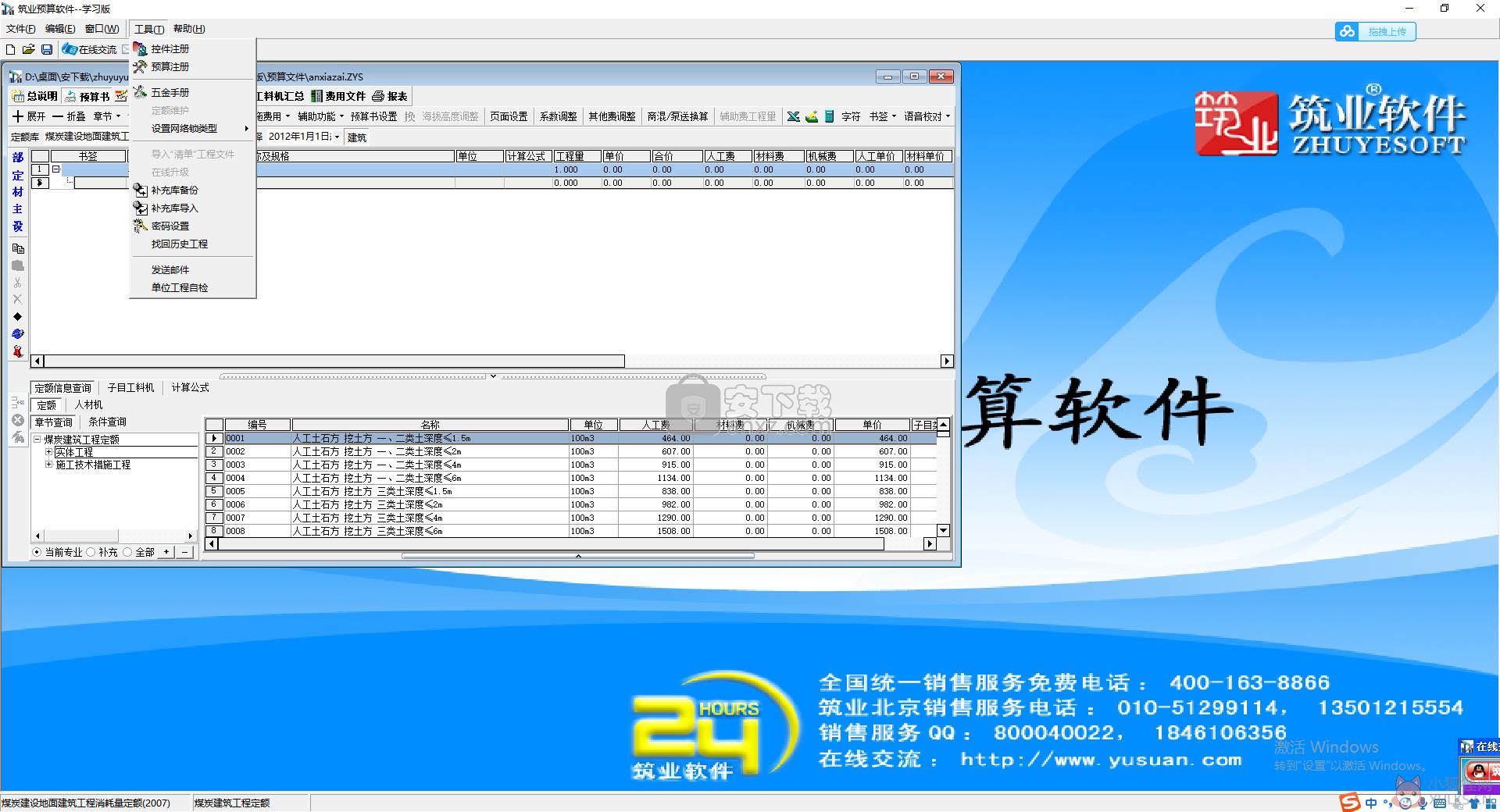
Task: Click the 材 icon in left sidebar
Action: click(x=18, y=192)
